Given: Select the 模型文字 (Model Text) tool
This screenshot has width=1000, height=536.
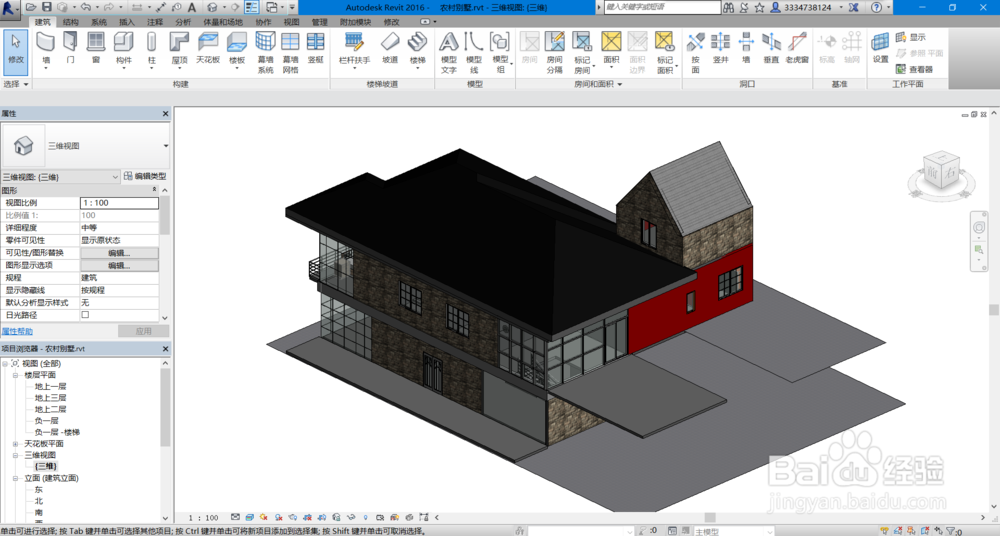Looking at the screenshot, I should (x=448, y=52).
